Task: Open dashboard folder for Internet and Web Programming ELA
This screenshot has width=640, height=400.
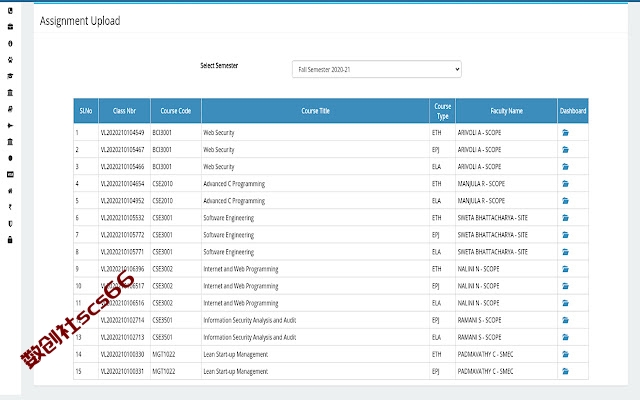Action: coord(565,303)
